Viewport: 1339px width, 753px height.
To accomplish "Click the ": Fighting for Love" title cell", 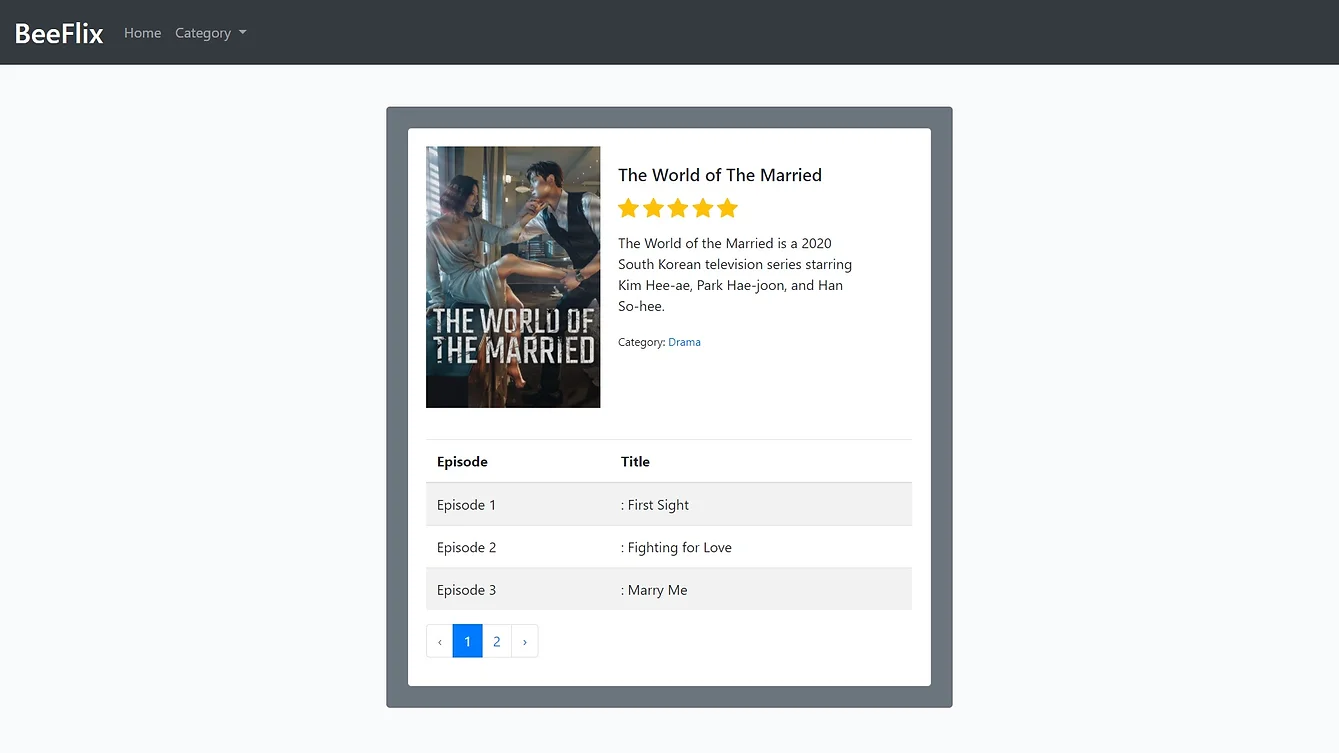I will tap(761, 547).
